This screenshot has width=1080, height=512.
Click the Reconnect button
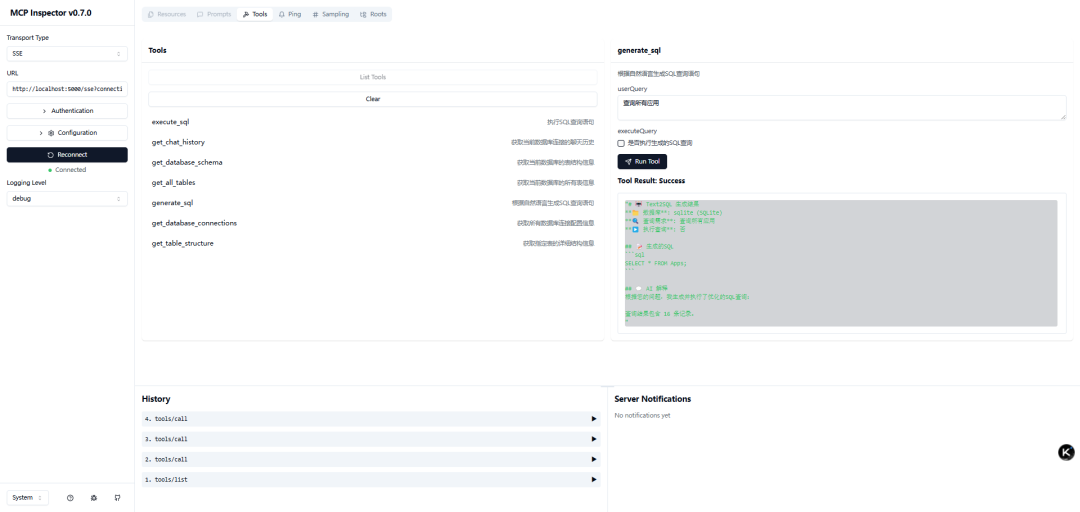[x=67, y=155]
